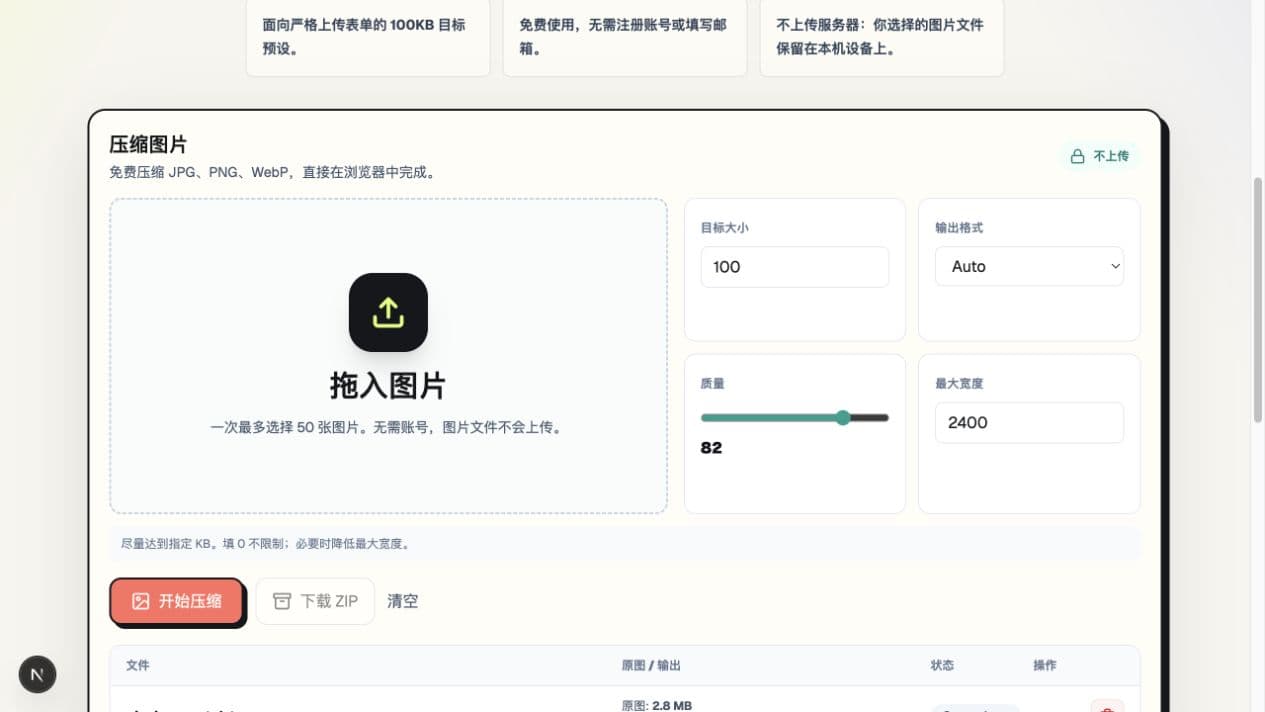Click the 最大宽度 label
The width and height of the screenshot is (1265, 712).
point(959,383)
